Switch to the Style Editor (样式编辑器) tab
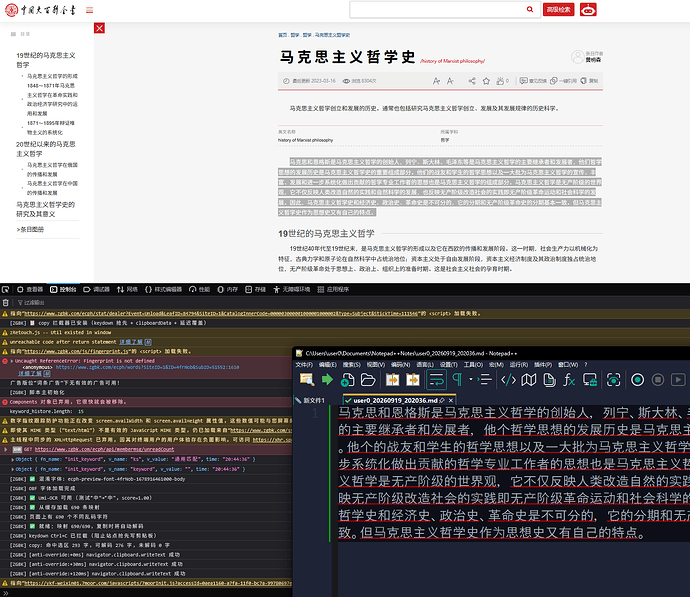Screen dimensions: 690x597 tap(163, 289)
